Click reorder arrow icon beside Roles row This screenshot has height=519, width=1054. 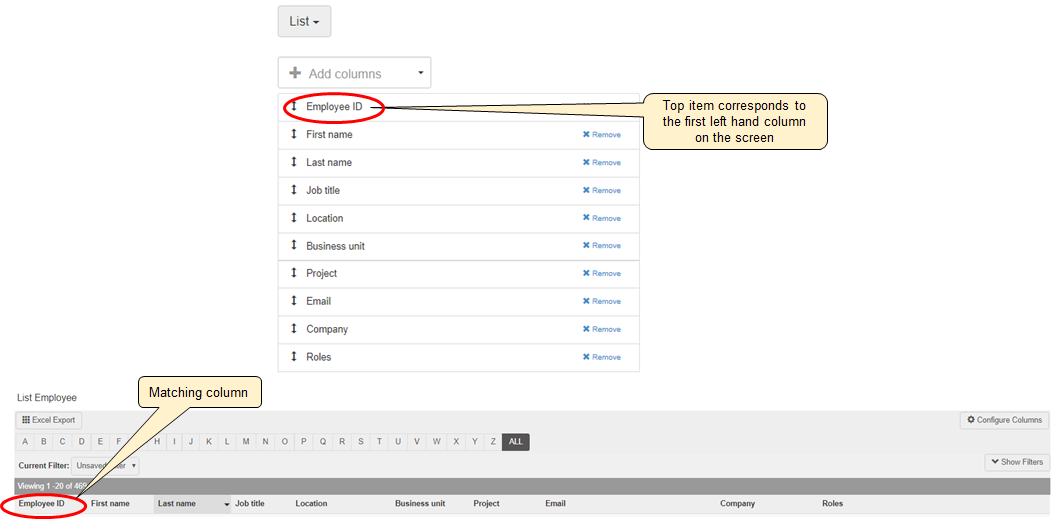tap(294, 357)
